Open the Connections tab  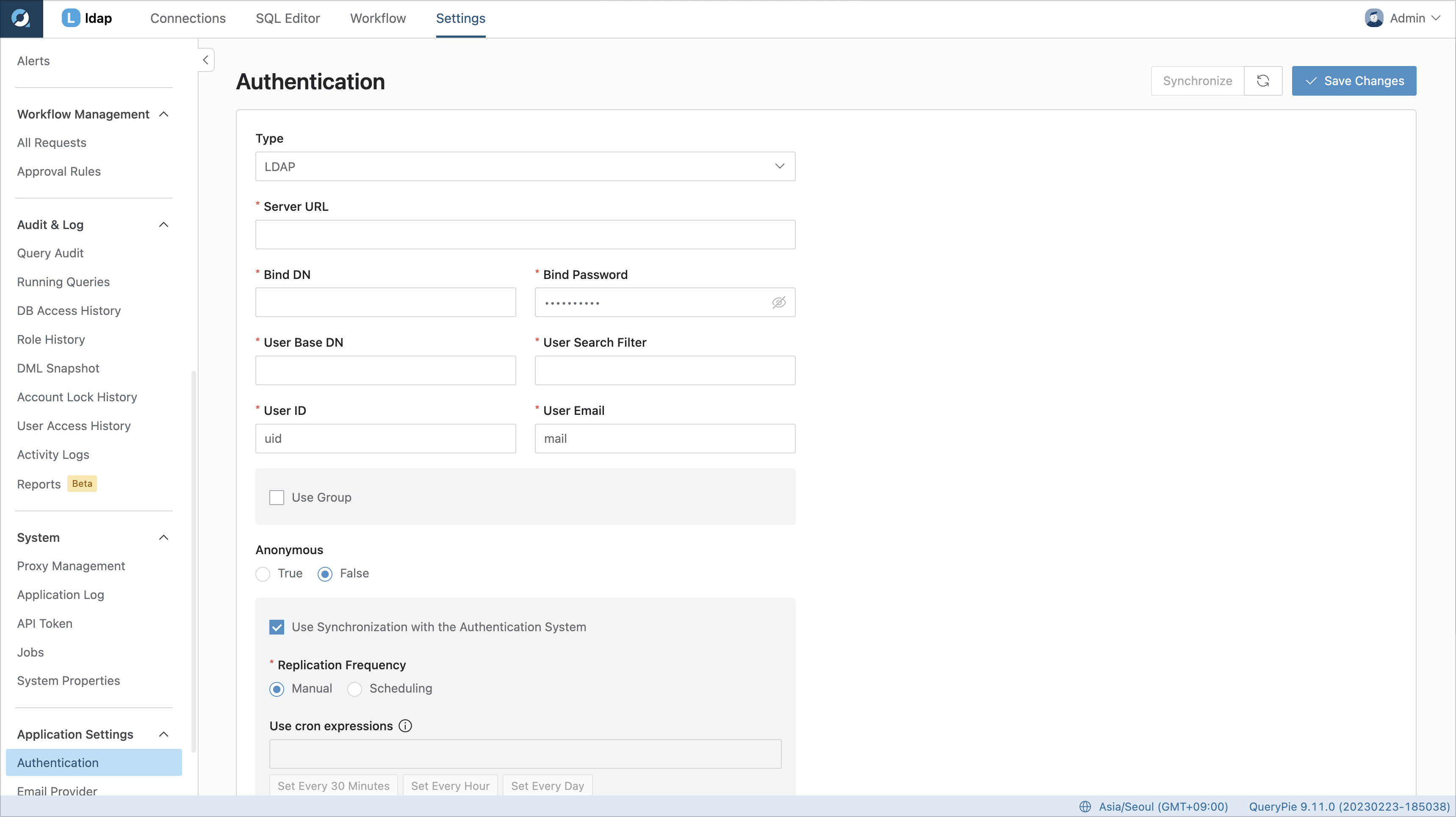188,18
